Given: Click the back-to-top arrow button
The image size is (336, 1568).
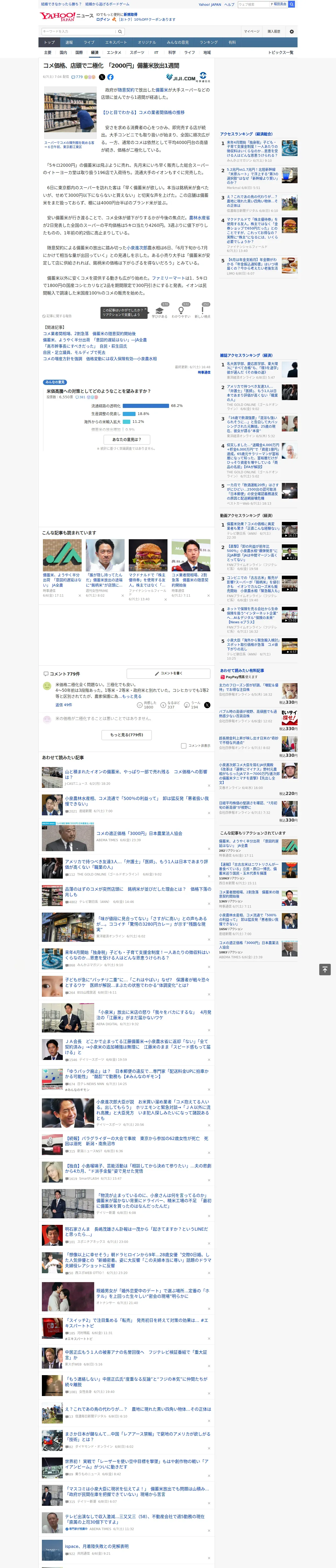Looking at the screenshot, I should coord(325,969).
